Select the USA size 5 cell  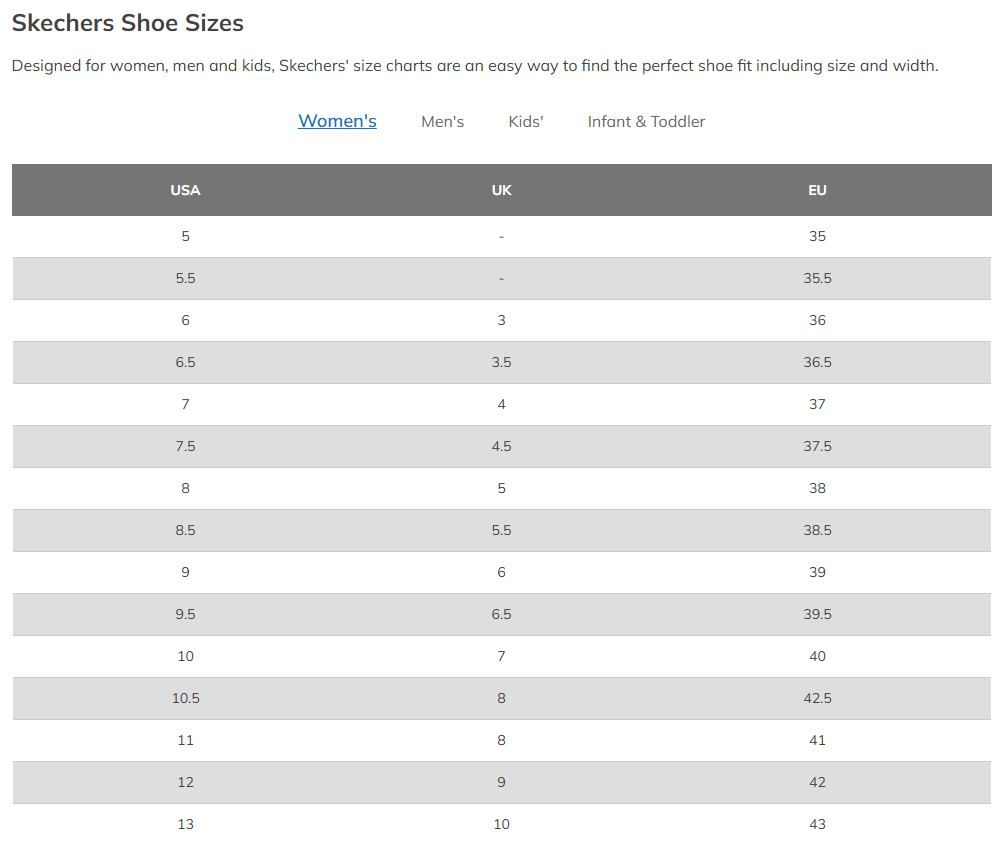click(185, 237)
